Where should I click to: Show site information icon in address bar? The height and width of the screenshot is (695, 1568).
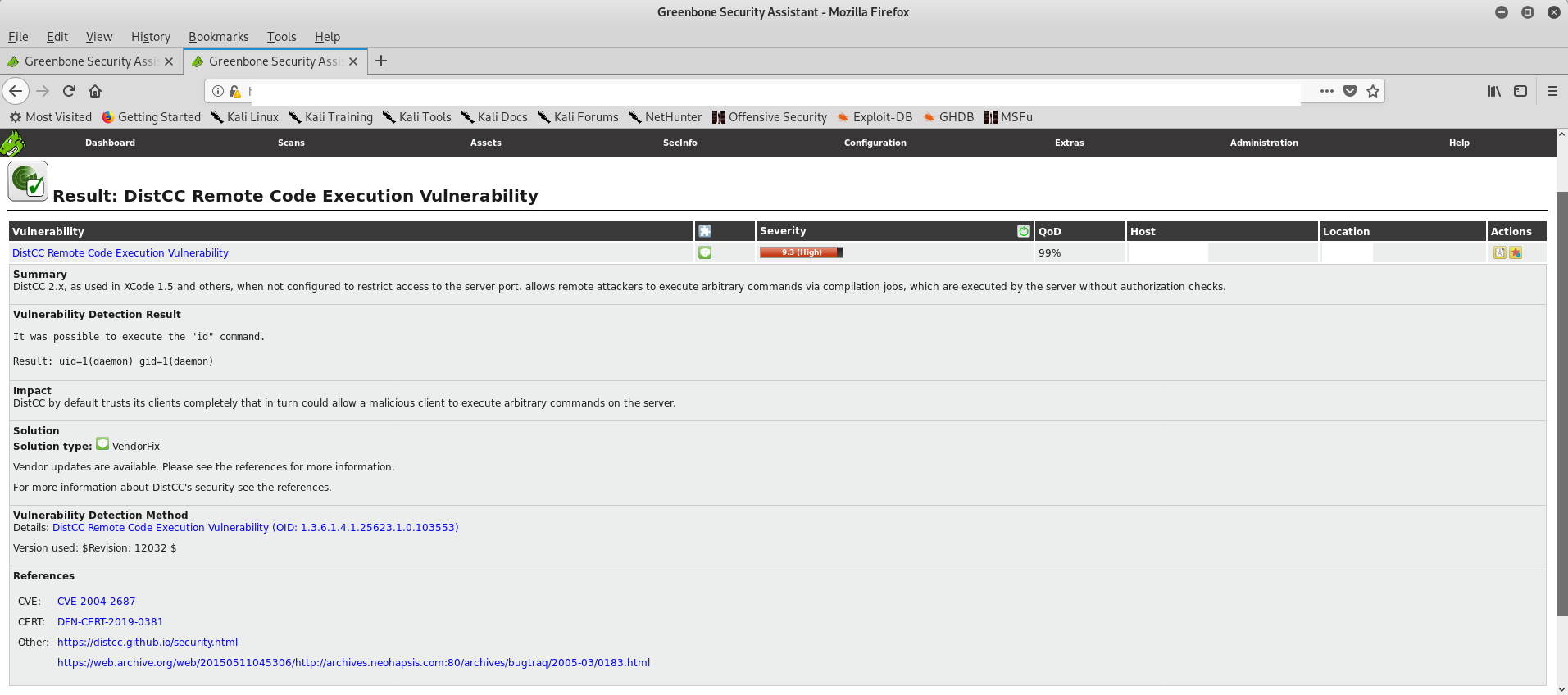tap(218, 91)
